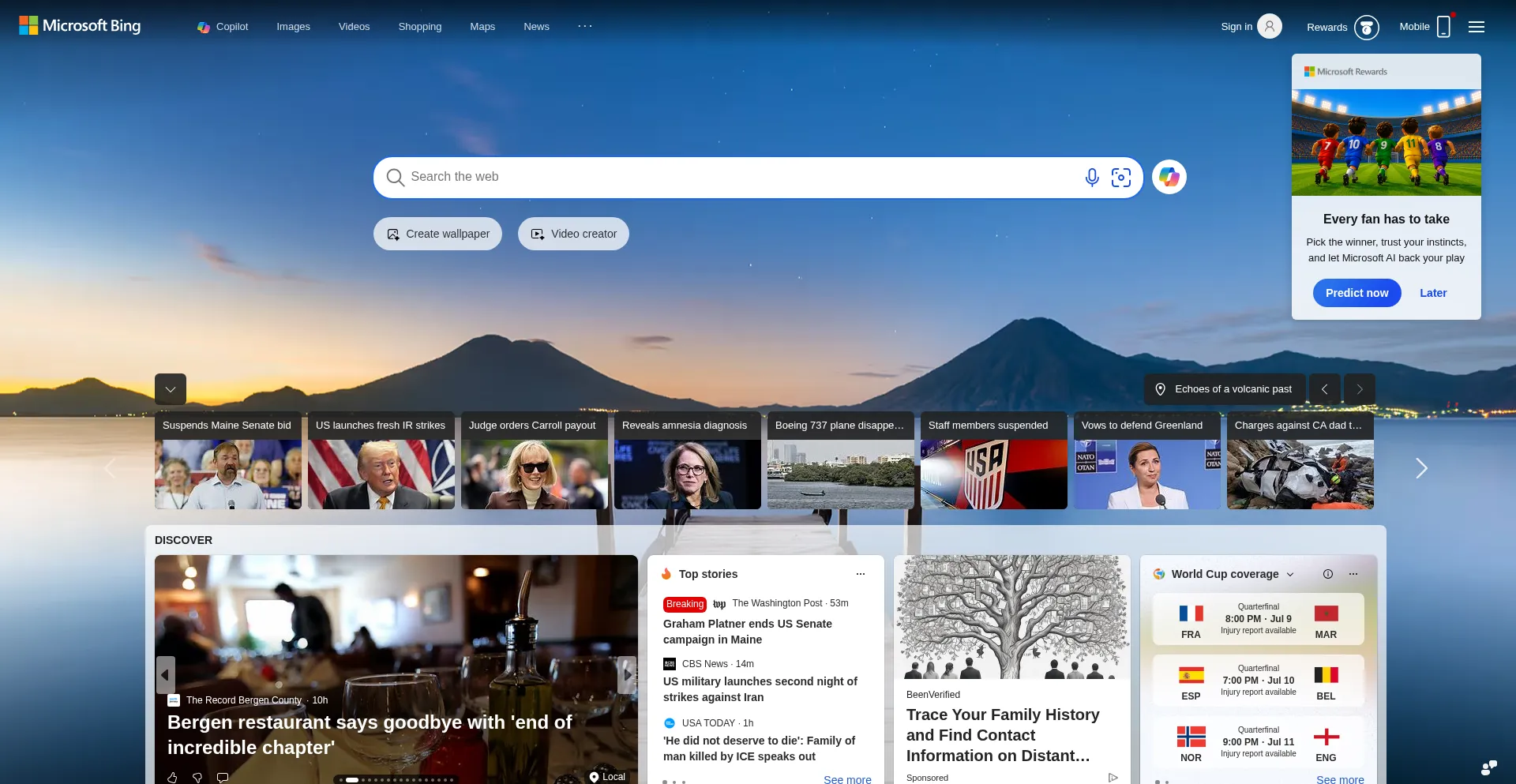Open the ESP vs BEL quarterfinal match
1516x784 pixels.
click(x=1259, y=681)
